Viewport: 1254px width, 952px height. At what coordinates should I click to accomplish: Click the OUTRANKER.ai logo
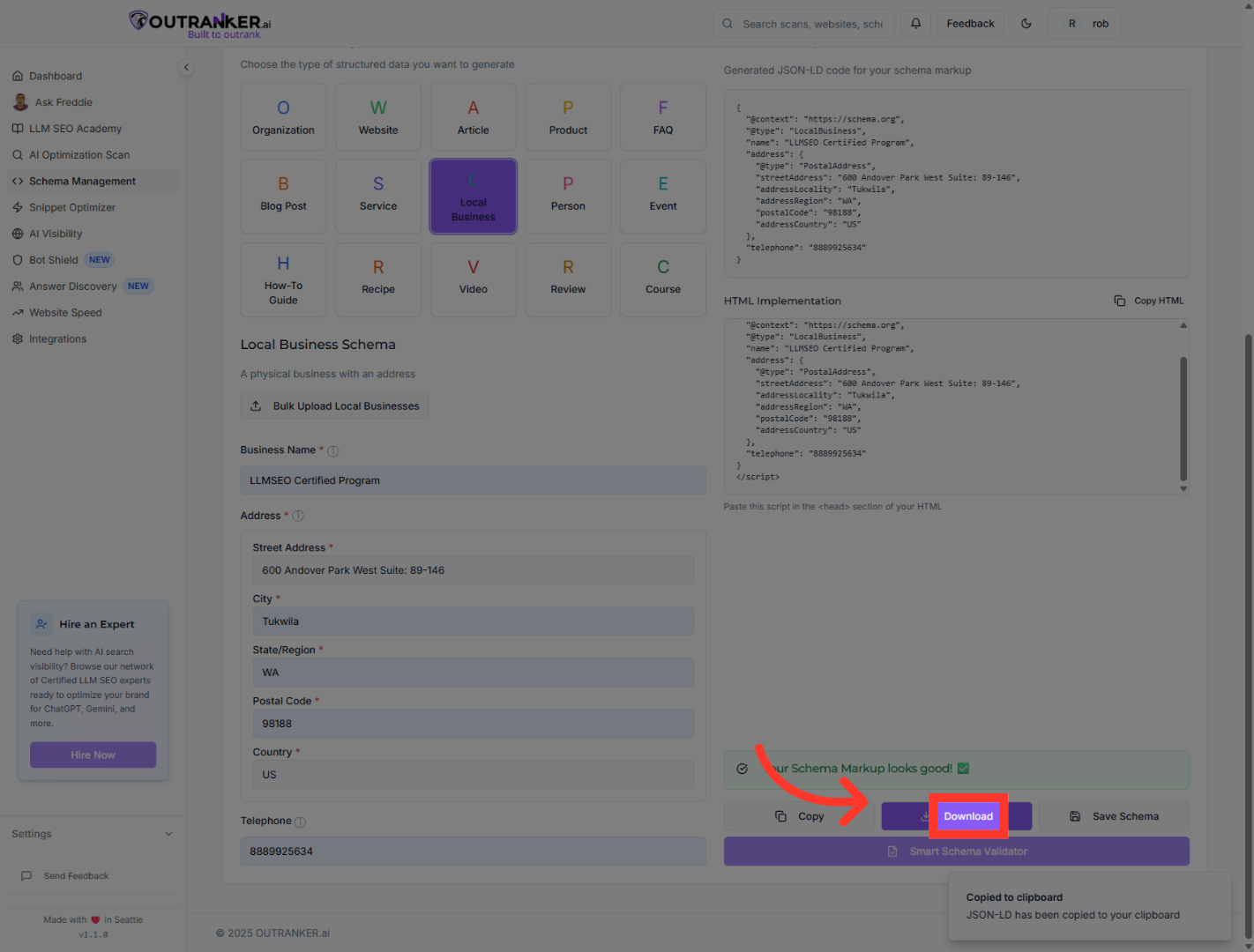point(201,24)
